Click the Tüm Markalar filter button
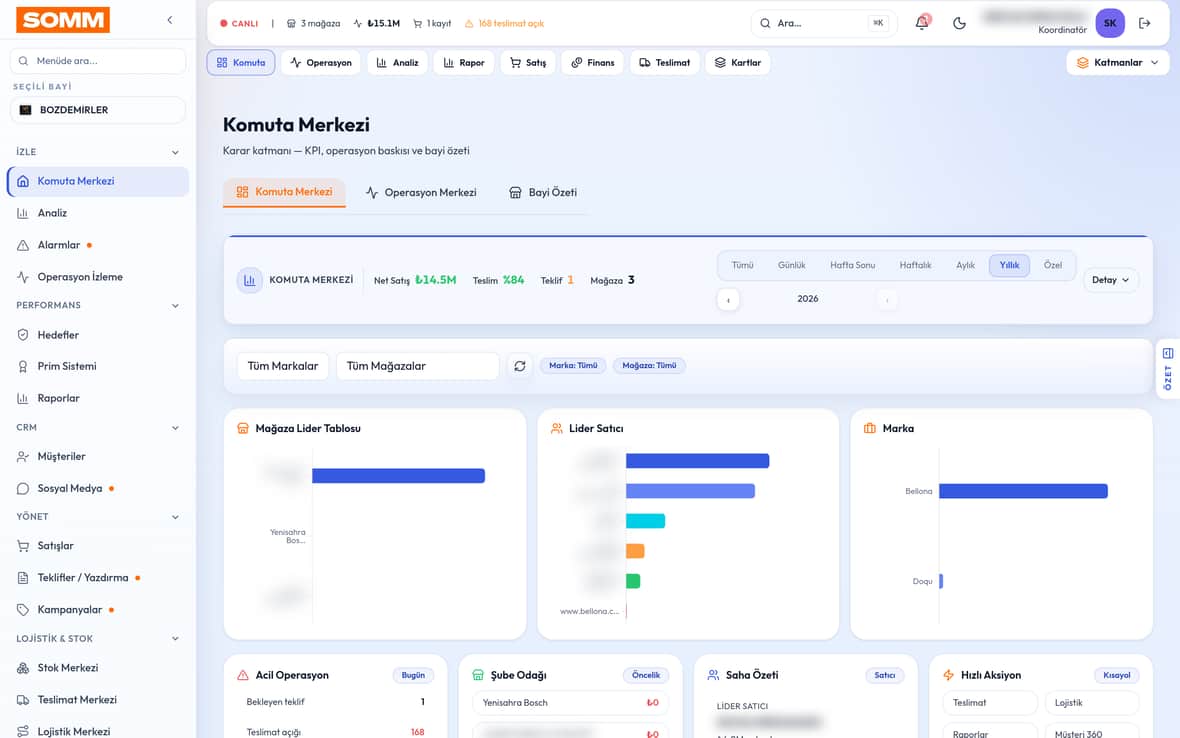 pos(283,366)
